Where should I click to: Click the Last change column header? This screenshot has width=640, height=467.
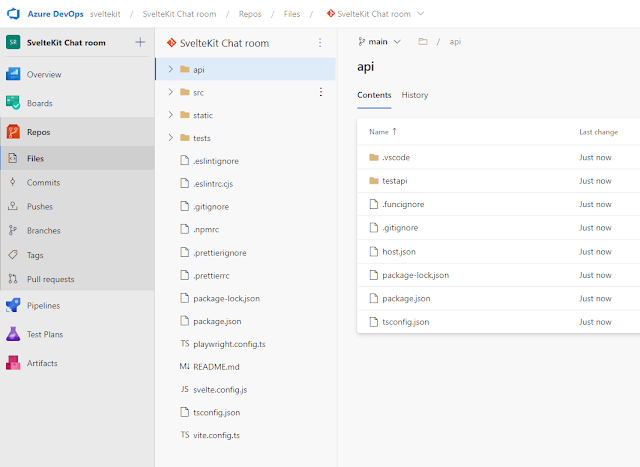point(598,132)
